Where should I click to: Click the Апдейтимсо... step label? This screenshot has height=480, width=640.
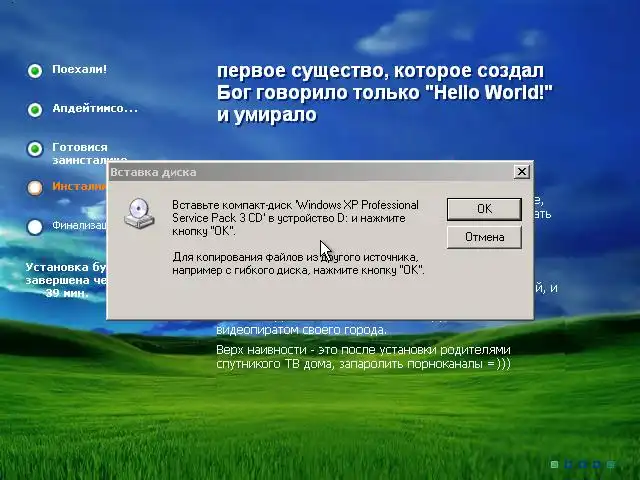coord(95,108)
